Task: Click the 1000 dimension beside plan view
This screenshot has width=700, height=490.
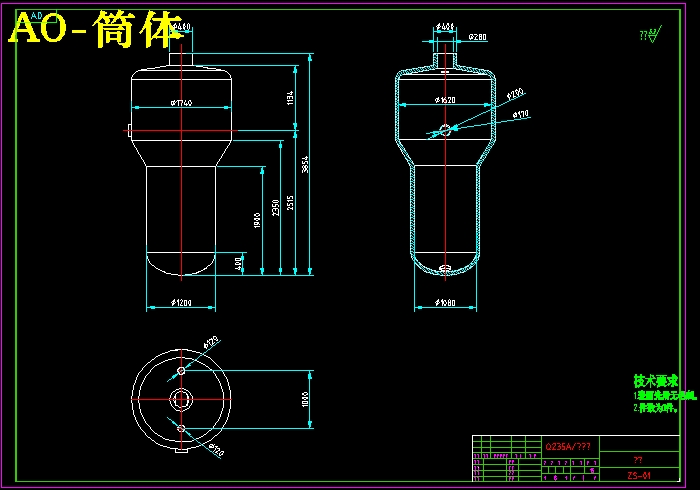Action: click(x=306, y=398)
